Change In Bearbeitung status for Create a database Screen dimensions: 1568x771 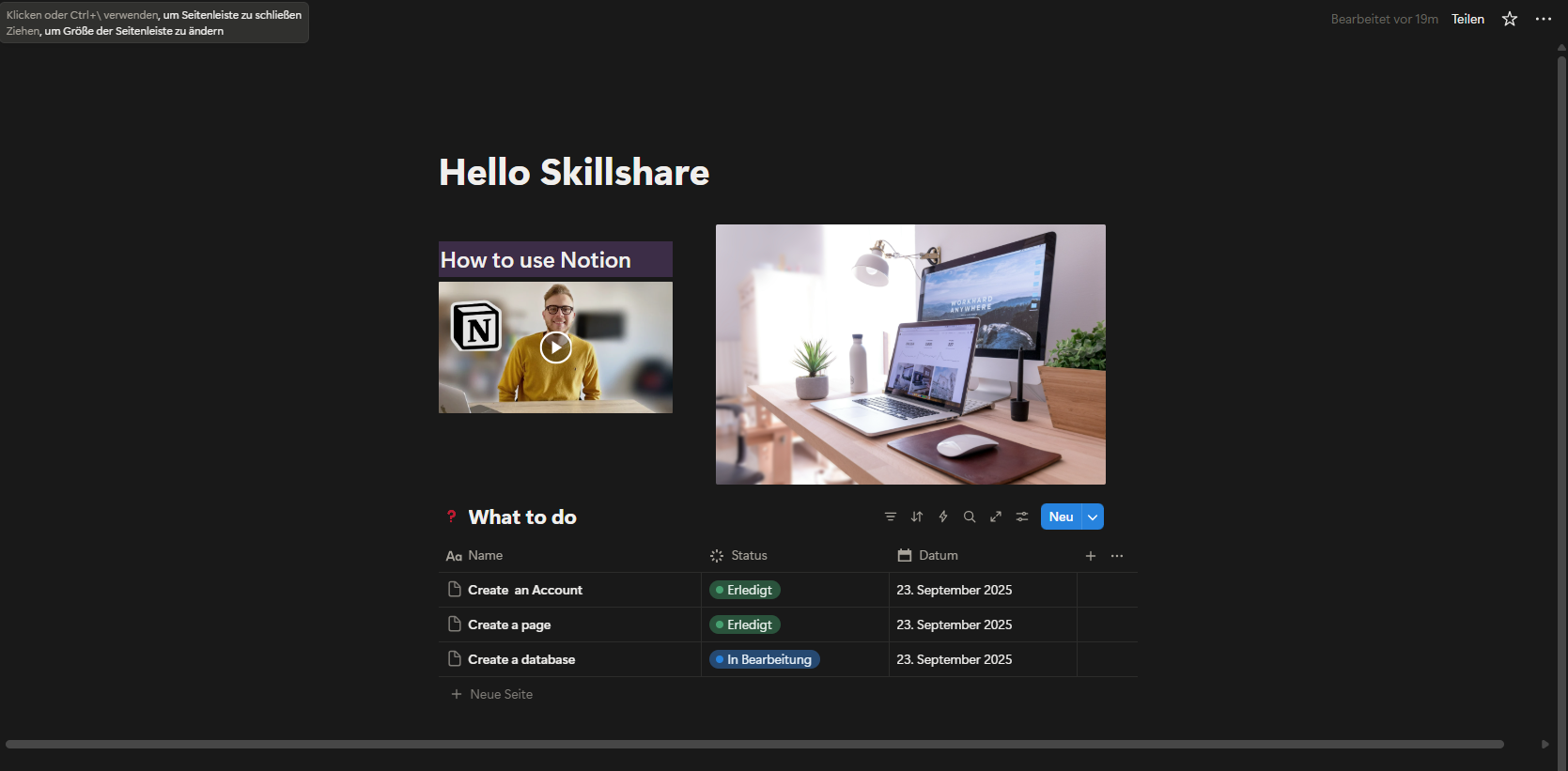click(765, 659)
